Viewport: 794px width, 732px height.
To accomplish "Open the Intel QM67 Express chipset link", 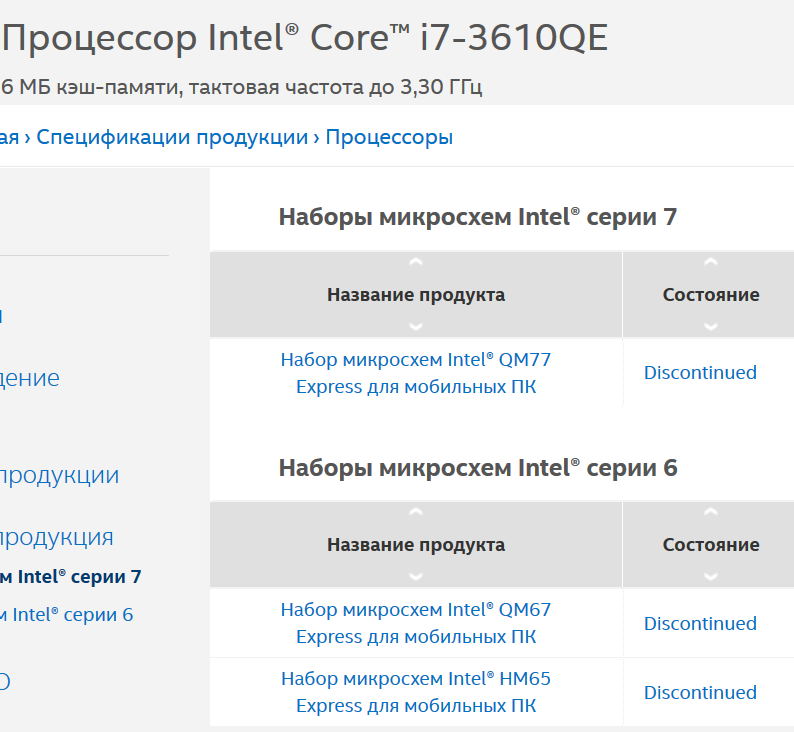I will point(416,623).
